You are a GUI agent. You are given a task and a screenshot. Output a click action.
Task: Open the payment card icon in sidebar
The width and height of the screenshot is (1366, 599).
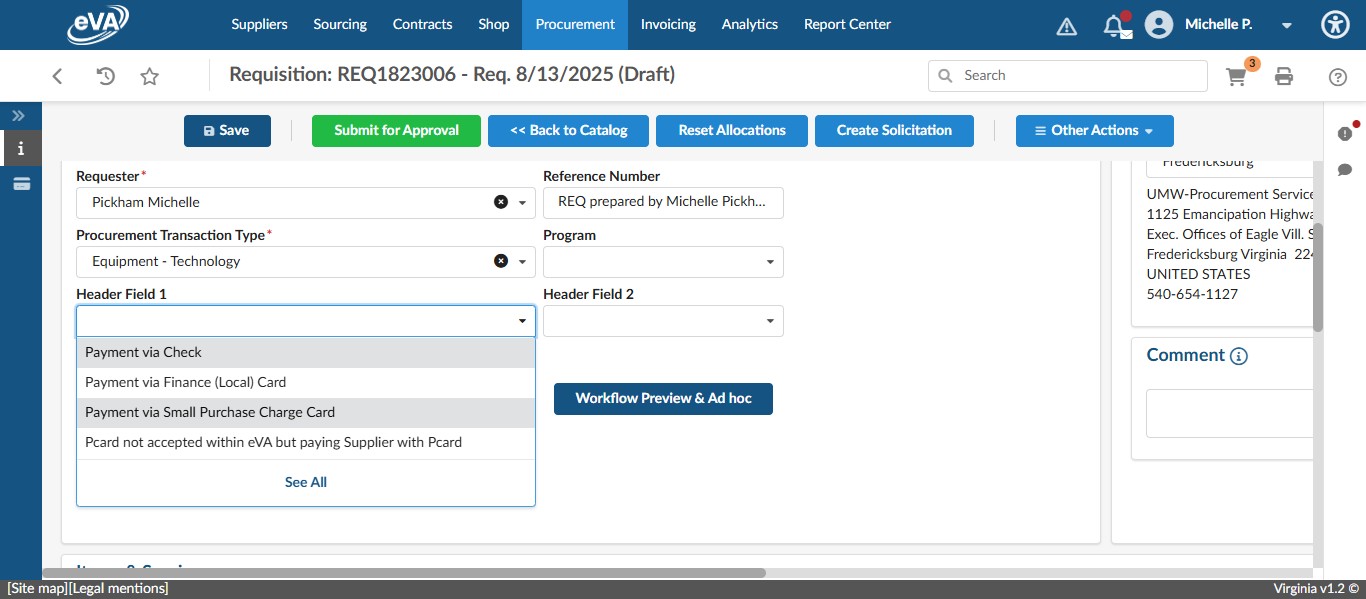click(20, 183)
